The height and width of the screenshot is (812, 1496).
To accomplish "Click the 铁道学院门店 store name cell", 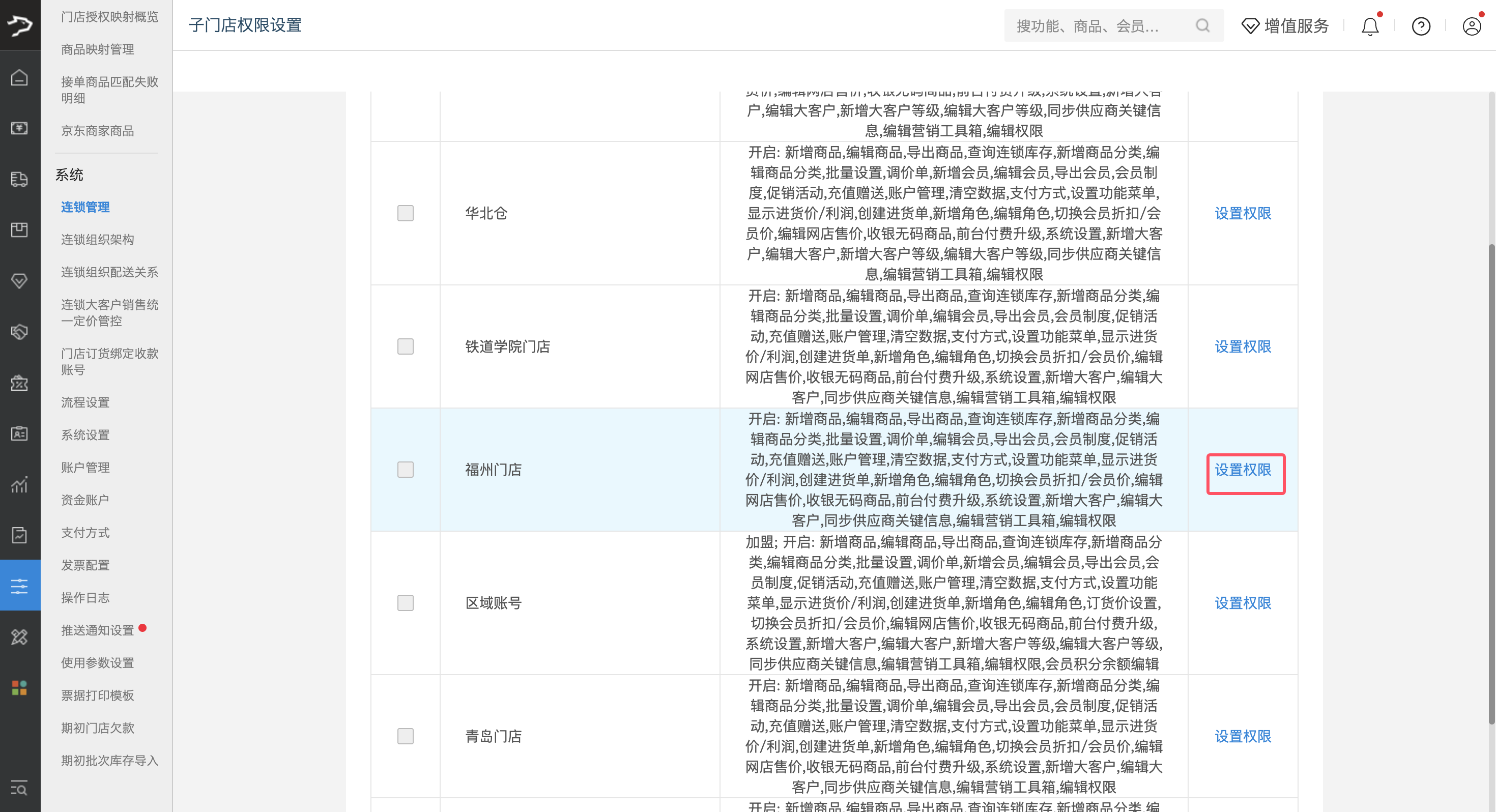I will tap(580, 347).
